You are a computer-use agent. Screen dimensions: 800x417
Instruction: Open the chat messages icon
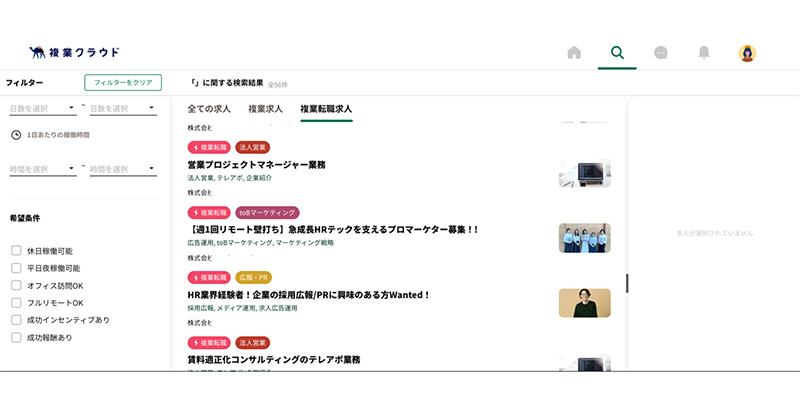point(661,53)
